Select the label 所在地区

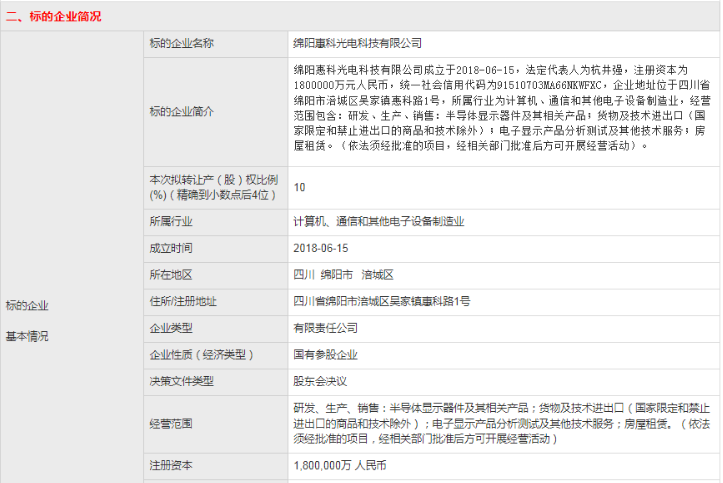(171, 275)
